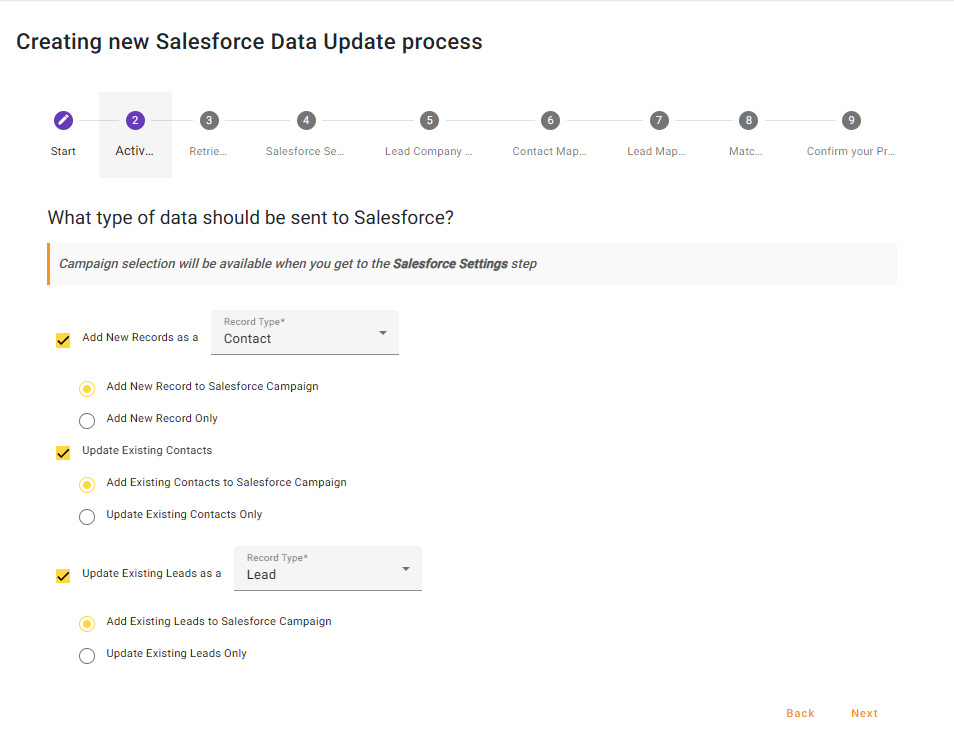Click the Back button
This screenshot has height=754, width=954.
point(800,713)
